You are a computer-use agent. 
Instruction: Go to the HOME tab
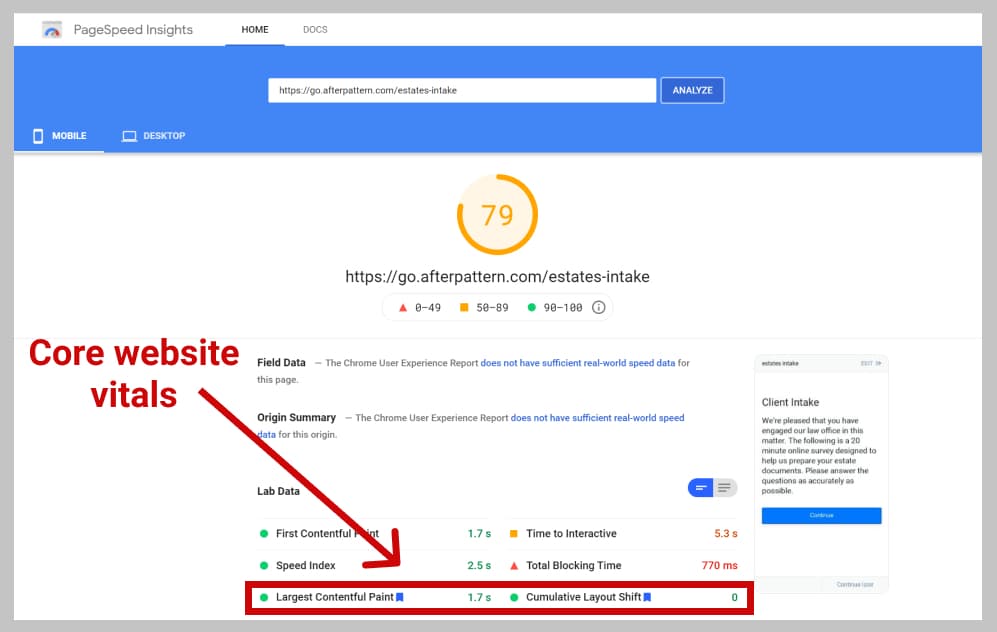(x=255, y=29)
